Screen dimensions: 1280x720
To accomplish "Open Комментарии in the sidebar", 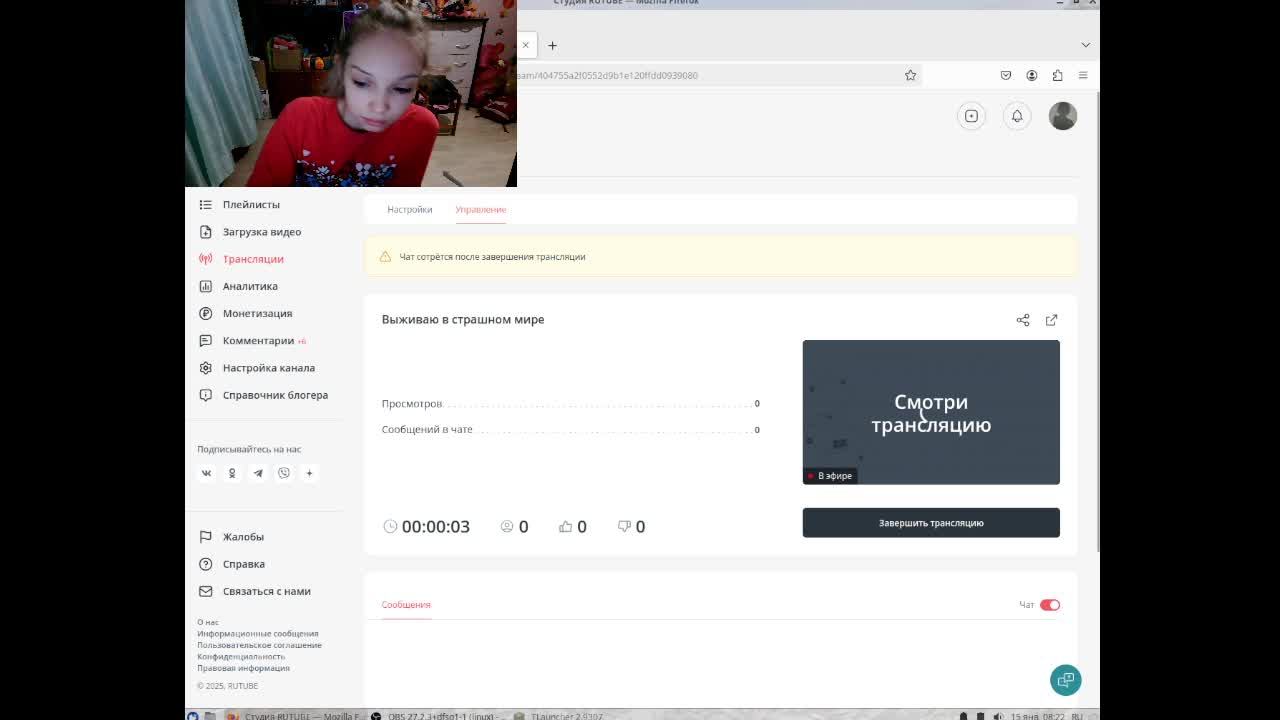I will (x=258, y=340).
